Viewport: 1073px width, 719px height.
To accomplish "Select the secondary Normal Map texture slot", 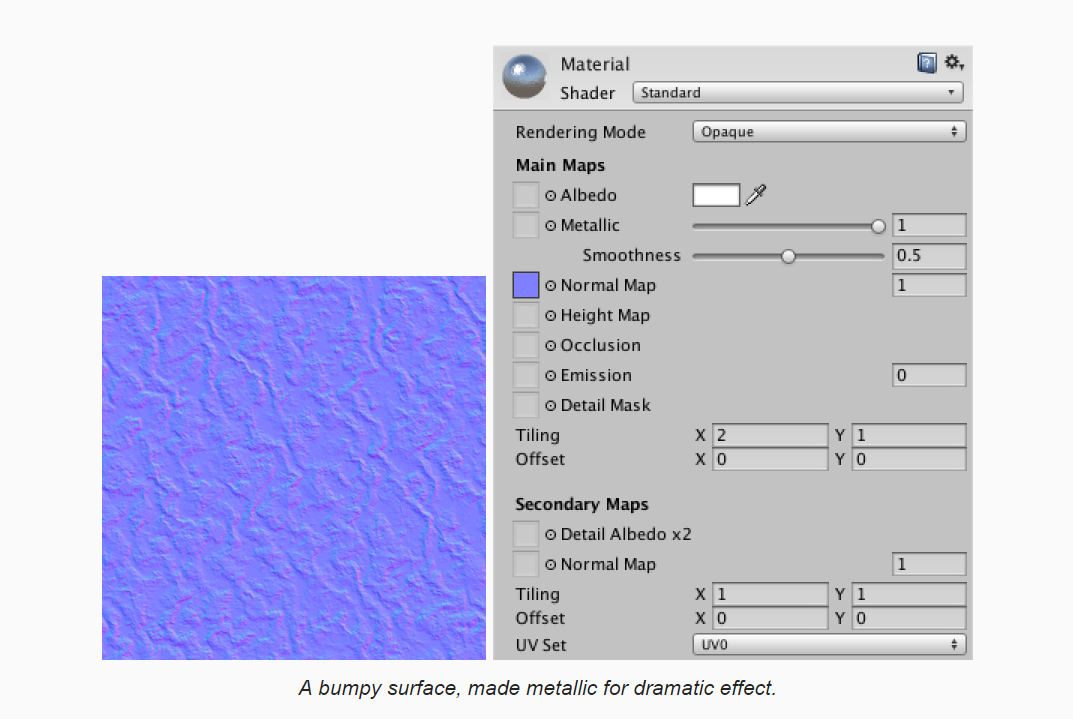I will click(x=526, y=564).
